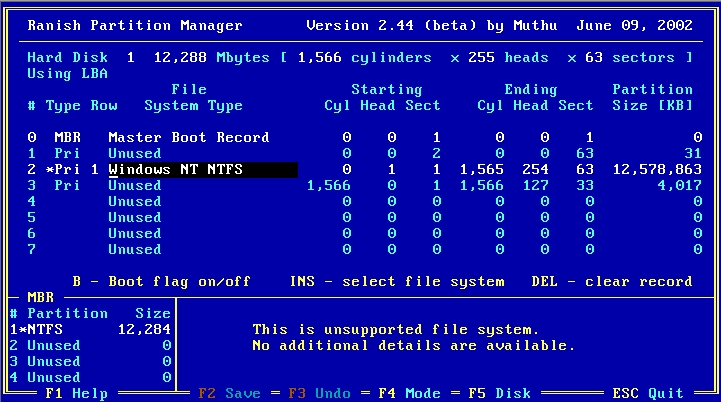The image size is (721, 402).
Task: Click the ending head 127 value
Action: tap(536, 186)
